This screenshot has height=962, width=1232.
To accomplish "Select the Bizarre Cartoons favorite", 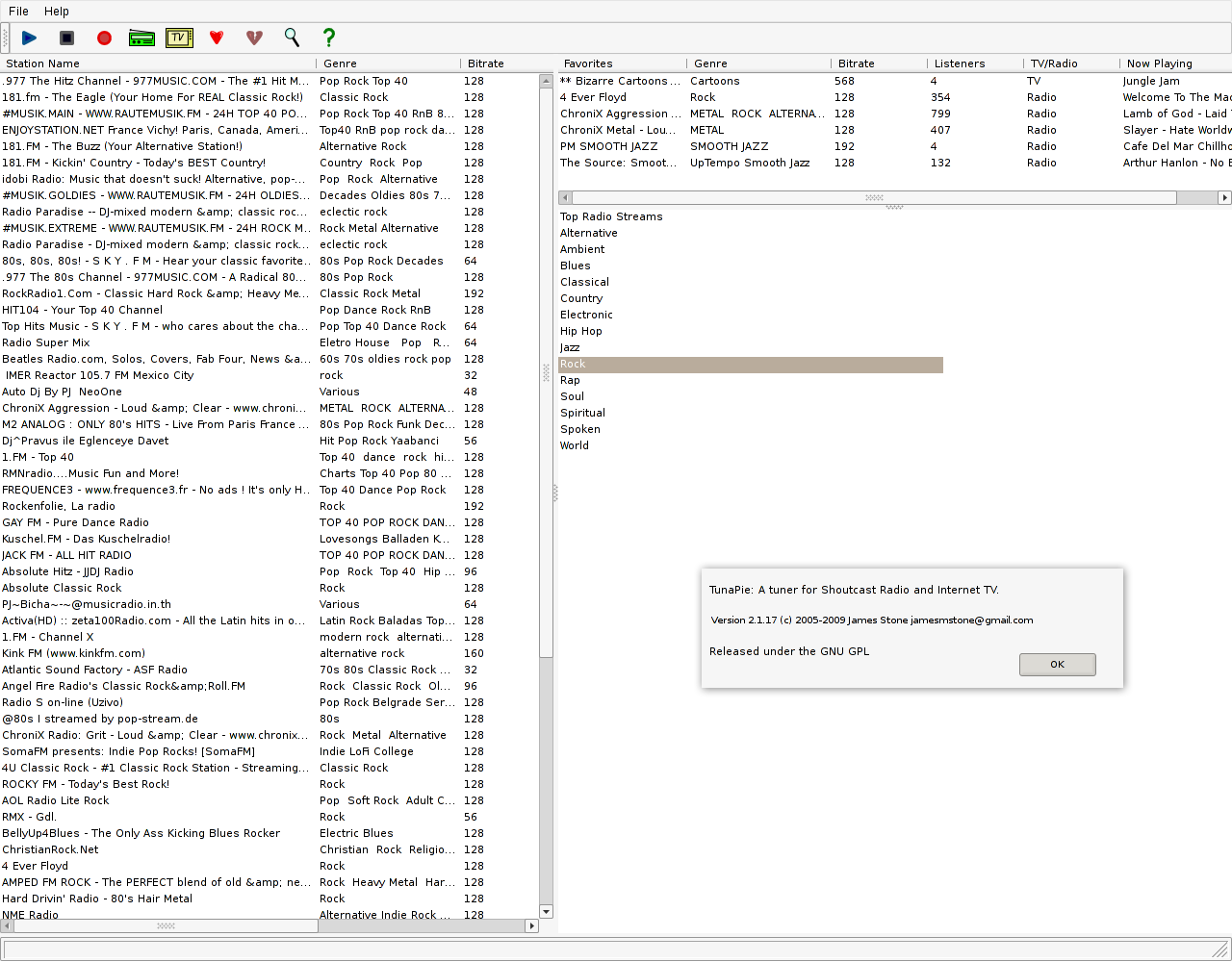I will point(895,81).
